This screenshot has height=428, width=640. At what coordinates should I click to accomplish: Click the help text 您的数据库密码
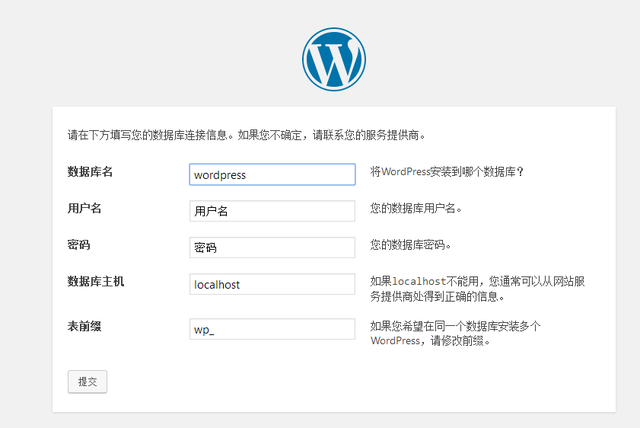(x=410, y=245)
